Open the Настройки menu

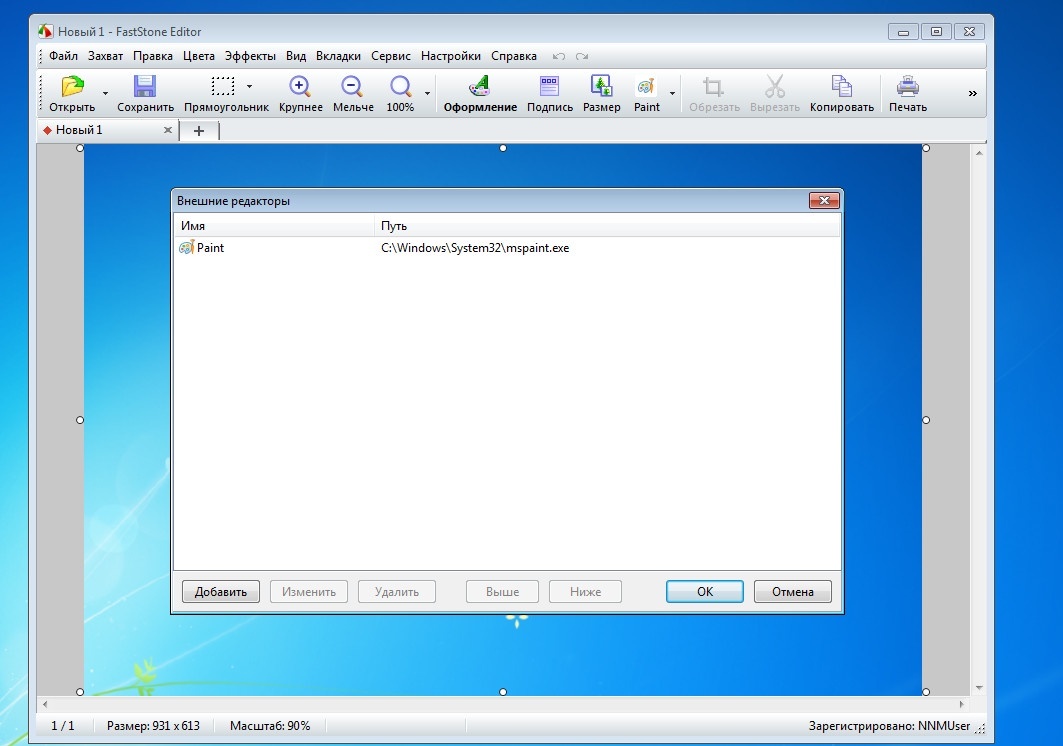(x=451, y=56)
